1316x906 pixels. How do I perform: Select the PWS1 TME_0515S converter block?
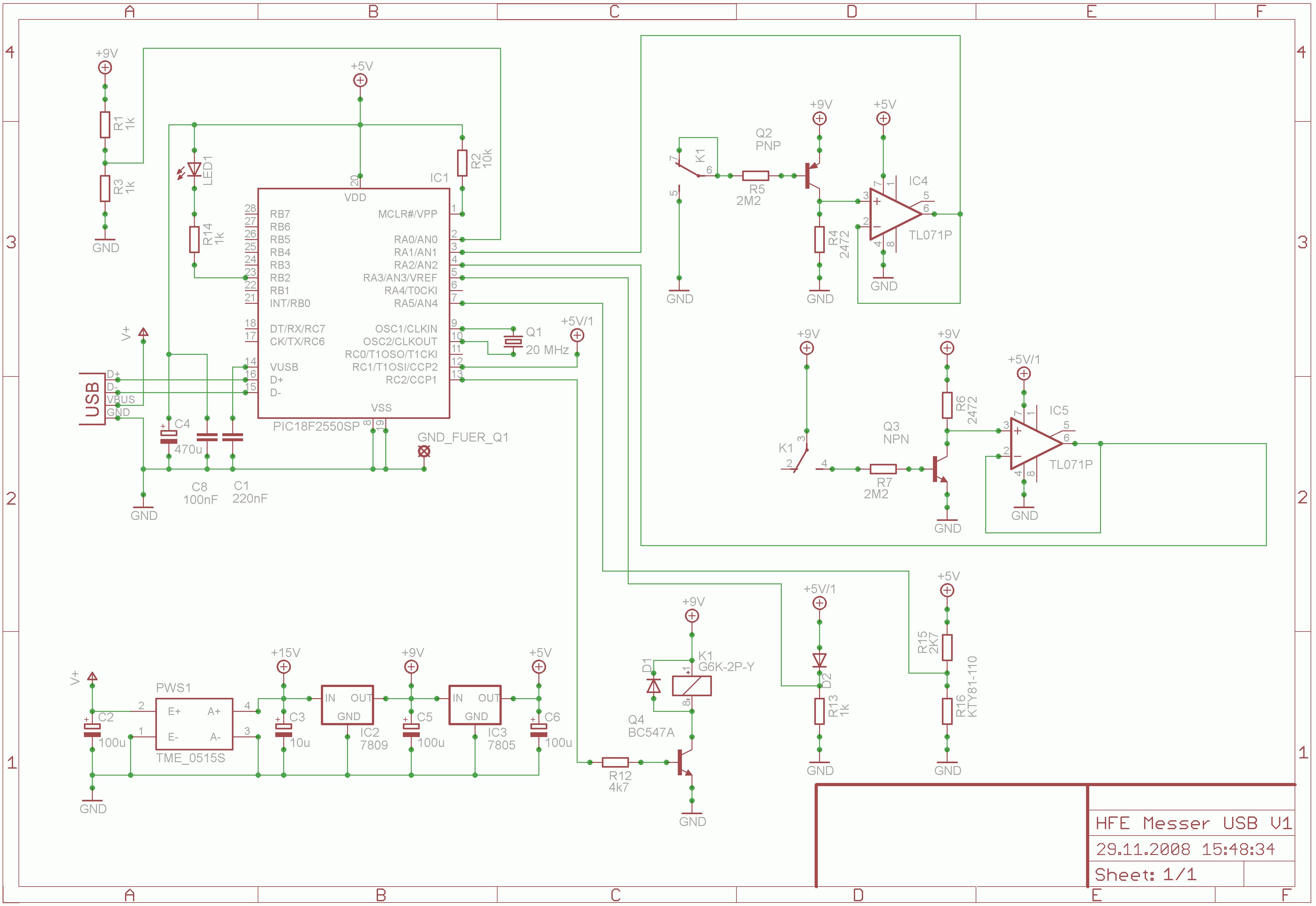[194, 724]
